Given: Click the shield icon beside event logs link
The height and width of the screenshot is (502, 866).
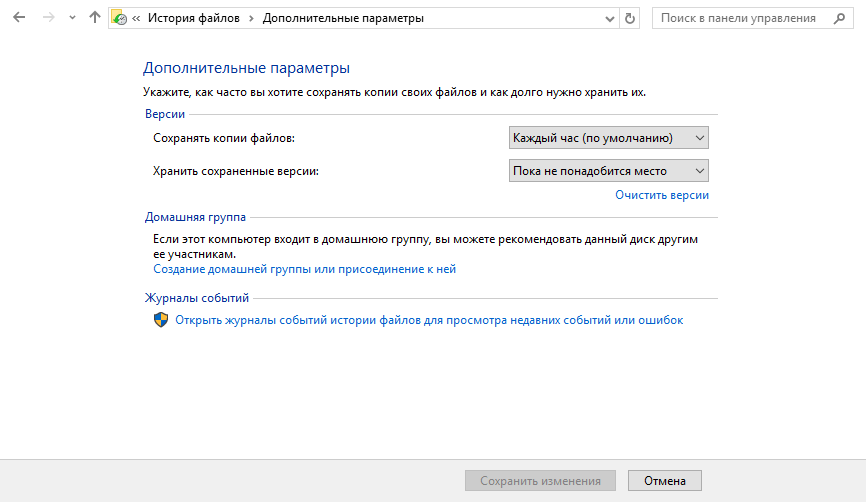Looking at the screenshot, I should pyautogui.click(x=161, y=320).
